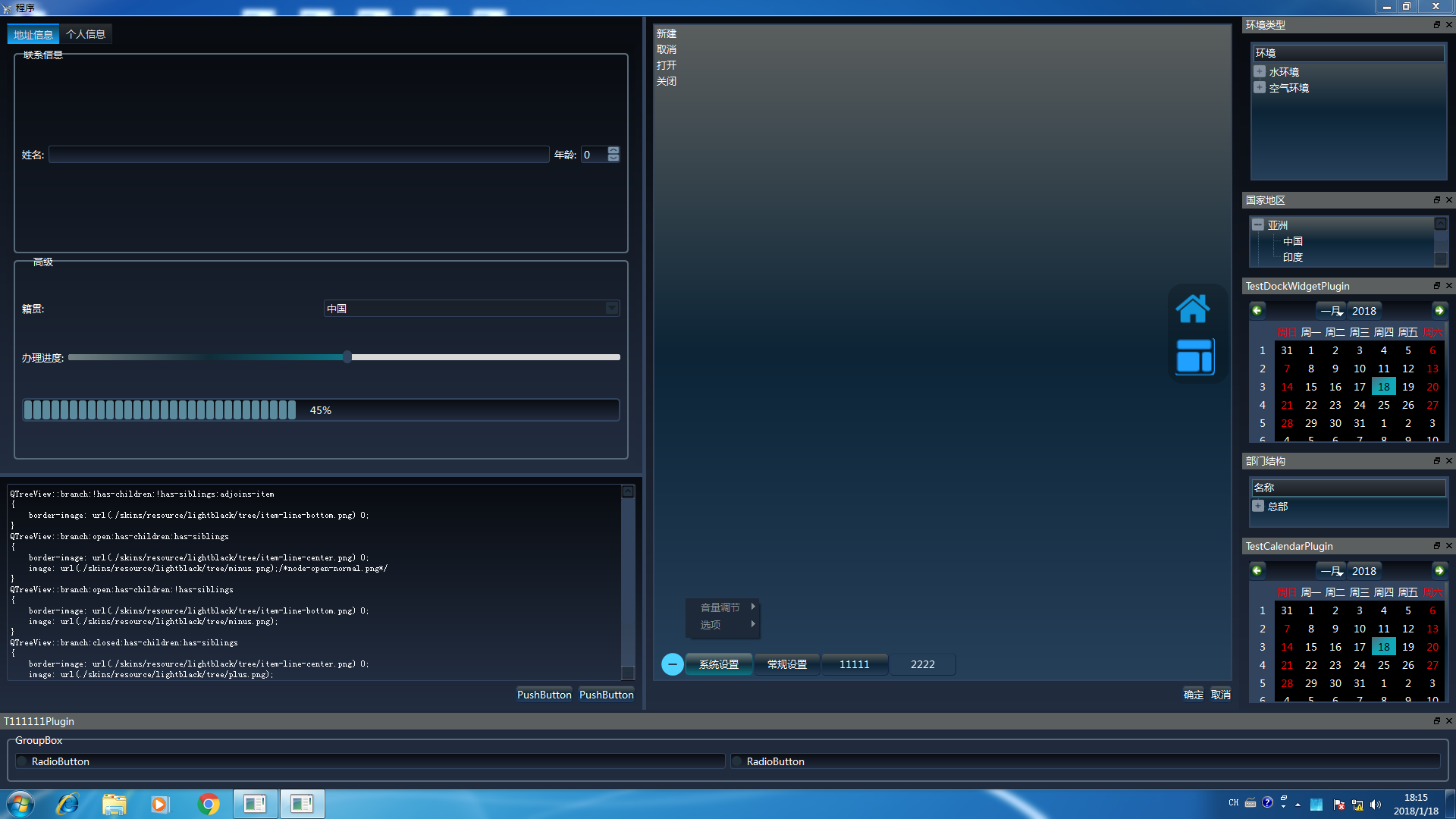Switch to the 个人信息 tab
The image size is (1456, 819).
point(85,34)
